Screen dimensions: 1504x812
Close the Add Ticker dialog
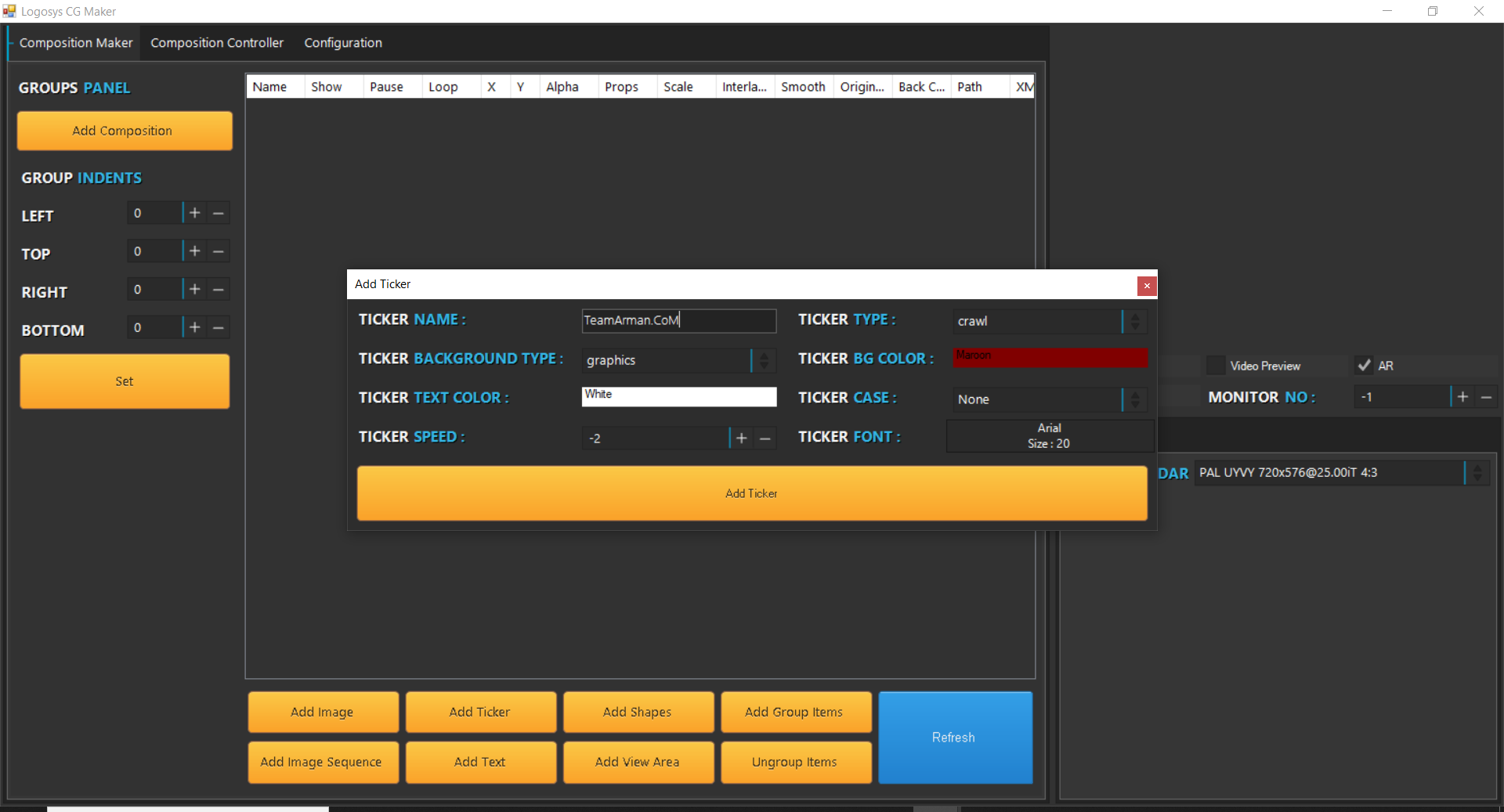(x=1147, y=286)
